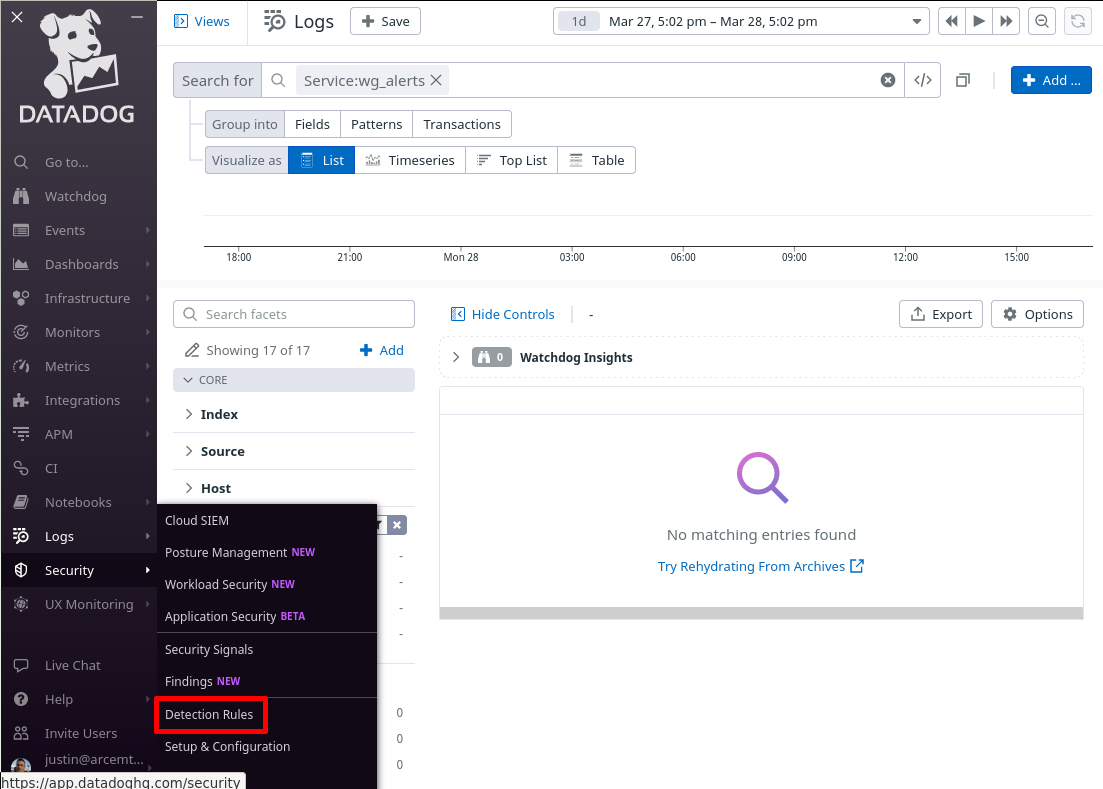Open the Options menu

coord(1038,314)
